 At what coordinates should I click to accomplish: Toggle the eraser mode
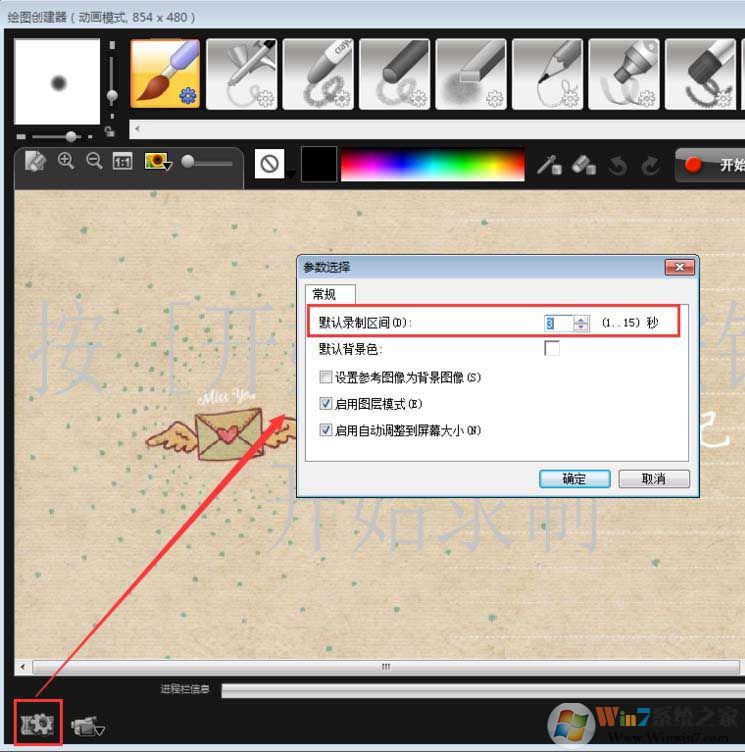tap(584, 165)
